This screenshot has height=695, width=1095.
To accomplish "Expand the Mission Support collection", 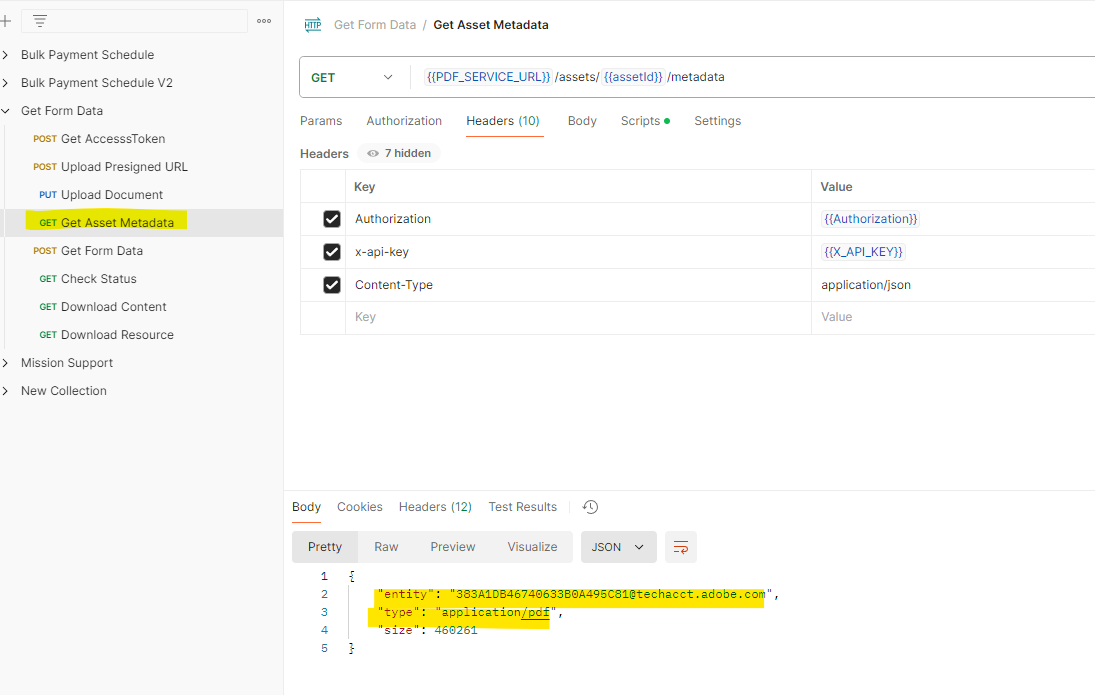I will click(x=8, y=362).
